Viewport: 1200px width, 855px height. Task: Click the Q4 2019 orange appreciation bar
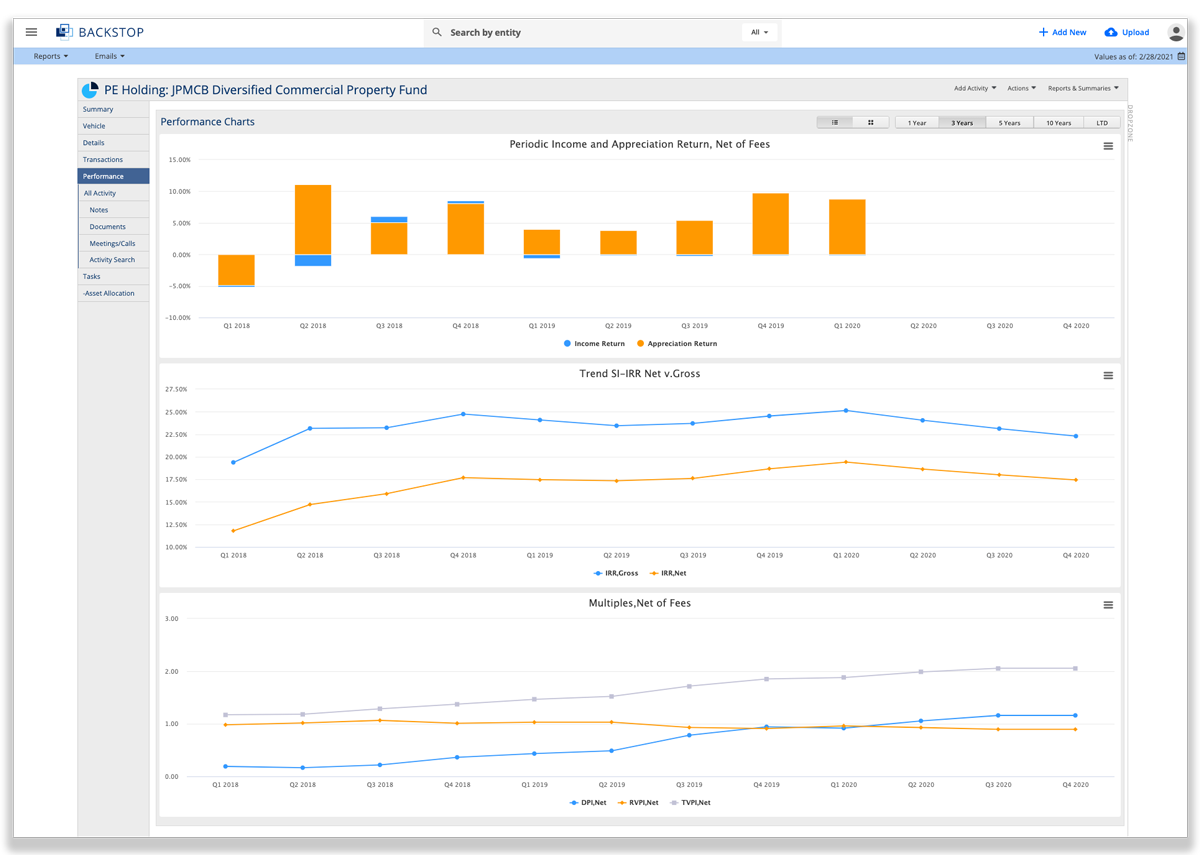click(770, 224)
